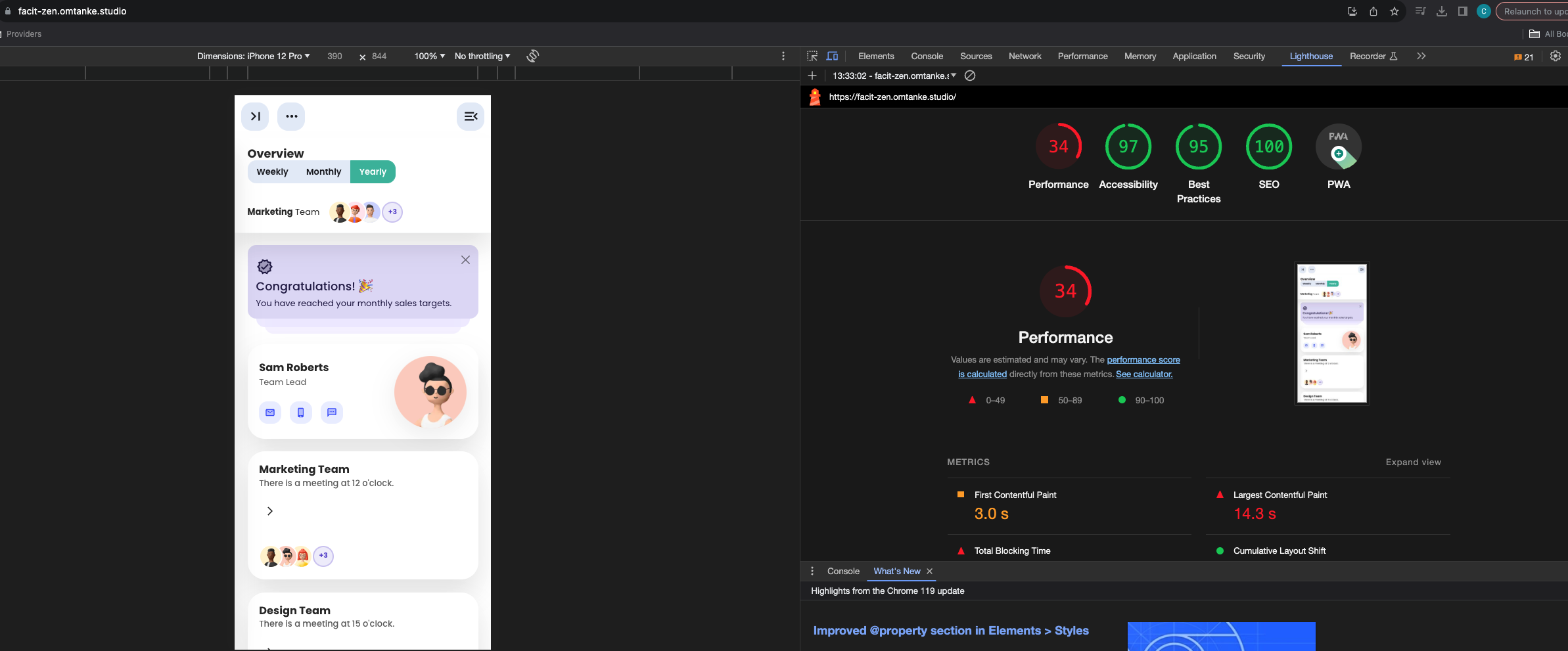1568x651 pixels.
Task: Activate the inspect element picker icon
Action: coord(812,56)
